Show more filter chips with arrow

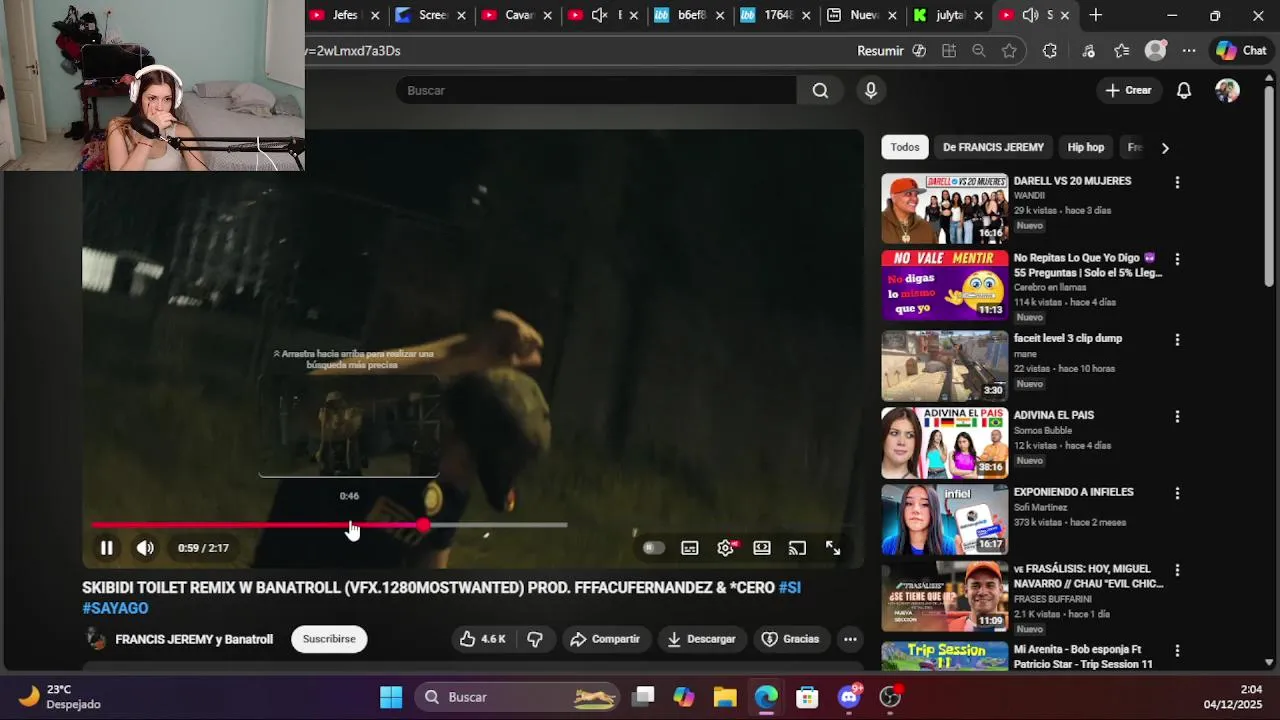click(x=1165, y=147)
